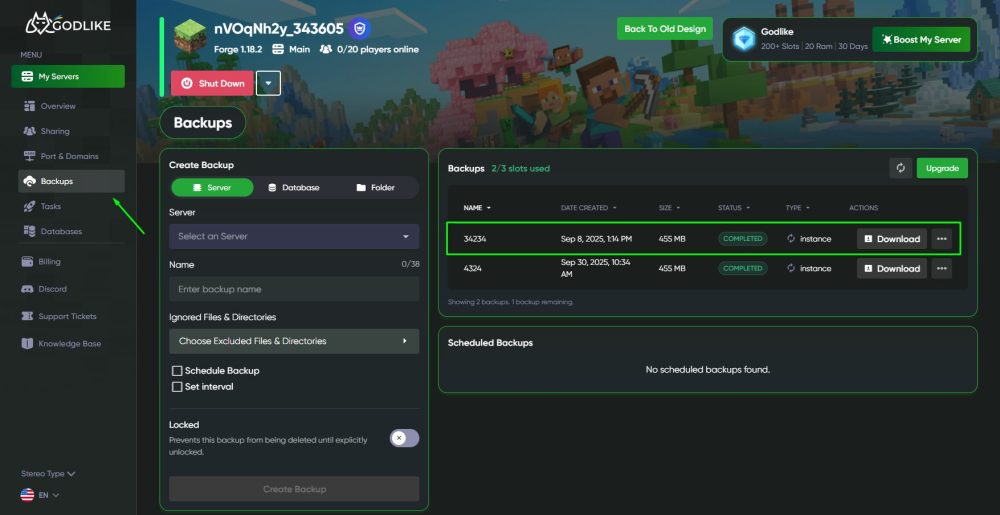Toggle the Locked backup switch
The width and height of the screenshot is (1000, 515).
click(x=404, y=438)
